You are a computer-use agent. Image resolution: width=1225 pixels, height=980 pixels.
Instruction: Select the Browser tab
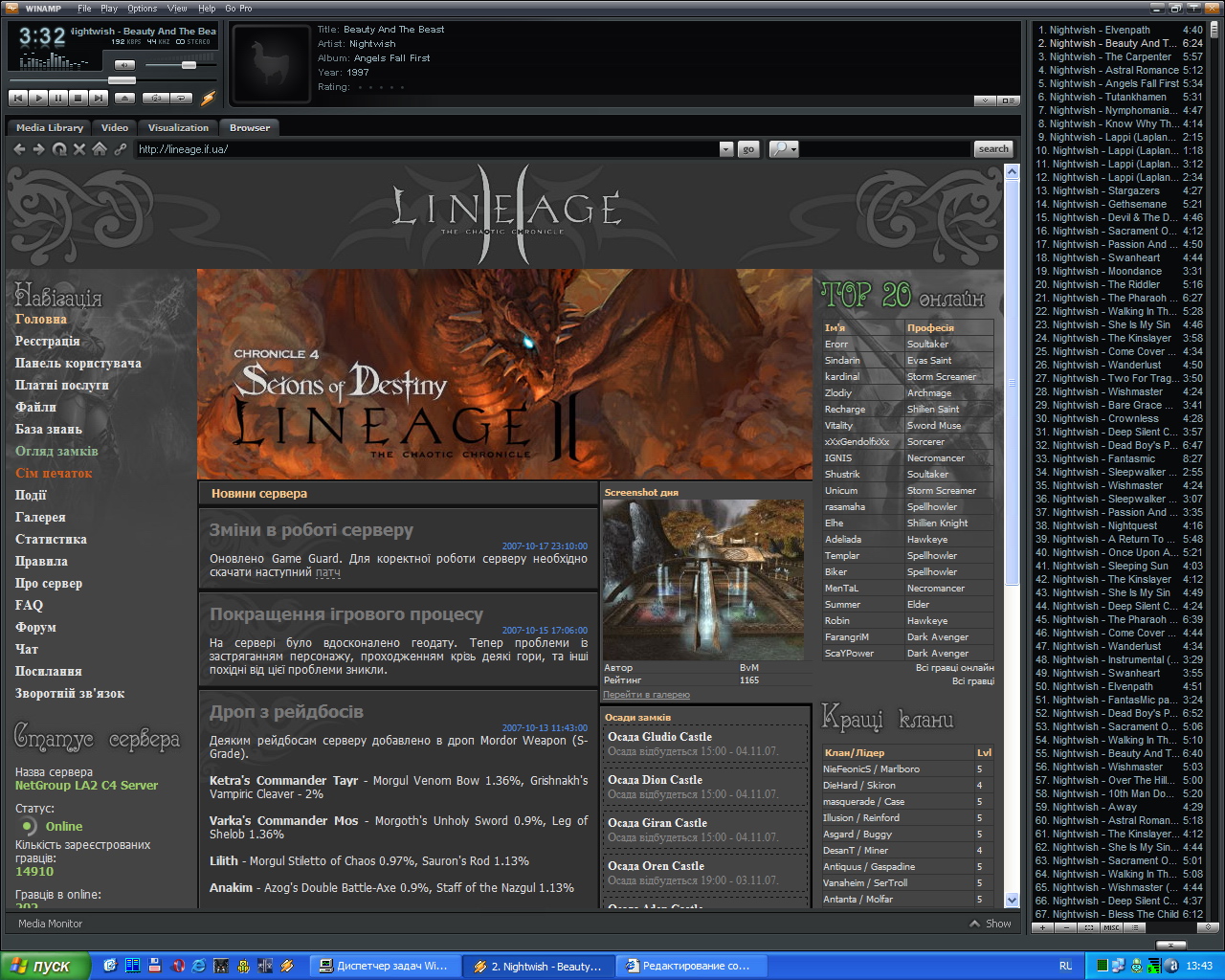point(250,127)
